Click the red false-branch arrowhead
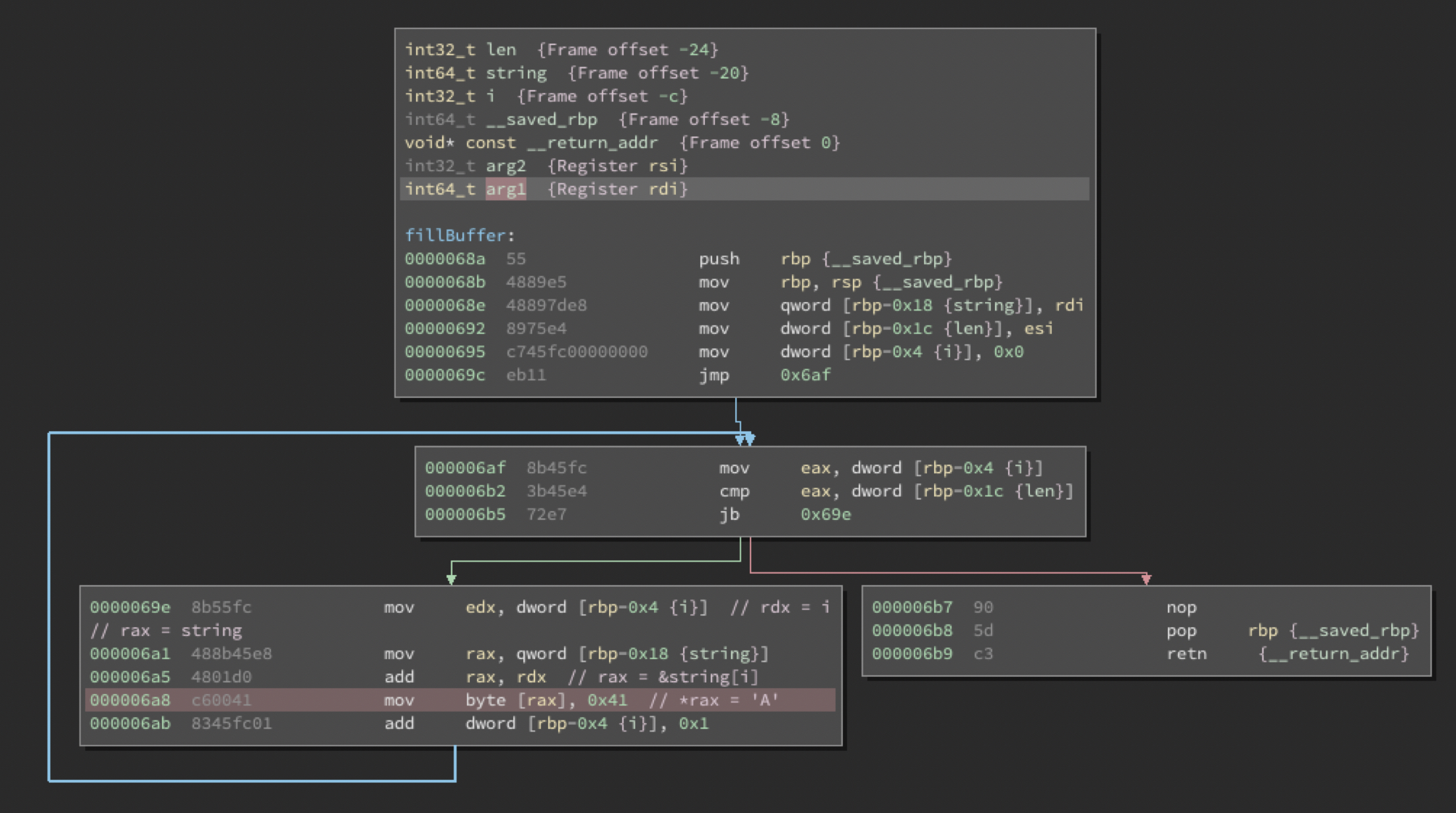 pyautogui.click(x=1146, y=579)
